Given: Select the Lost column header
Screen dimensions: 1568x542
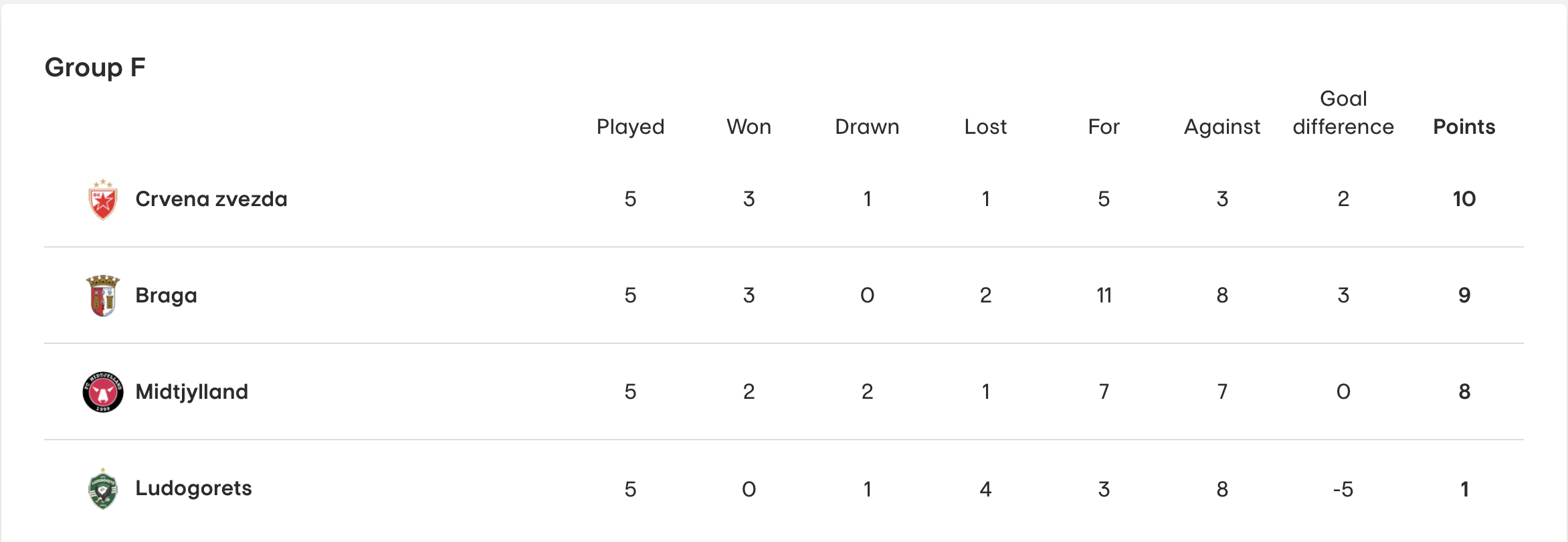Looking at the screenshot, I should 986,126.
